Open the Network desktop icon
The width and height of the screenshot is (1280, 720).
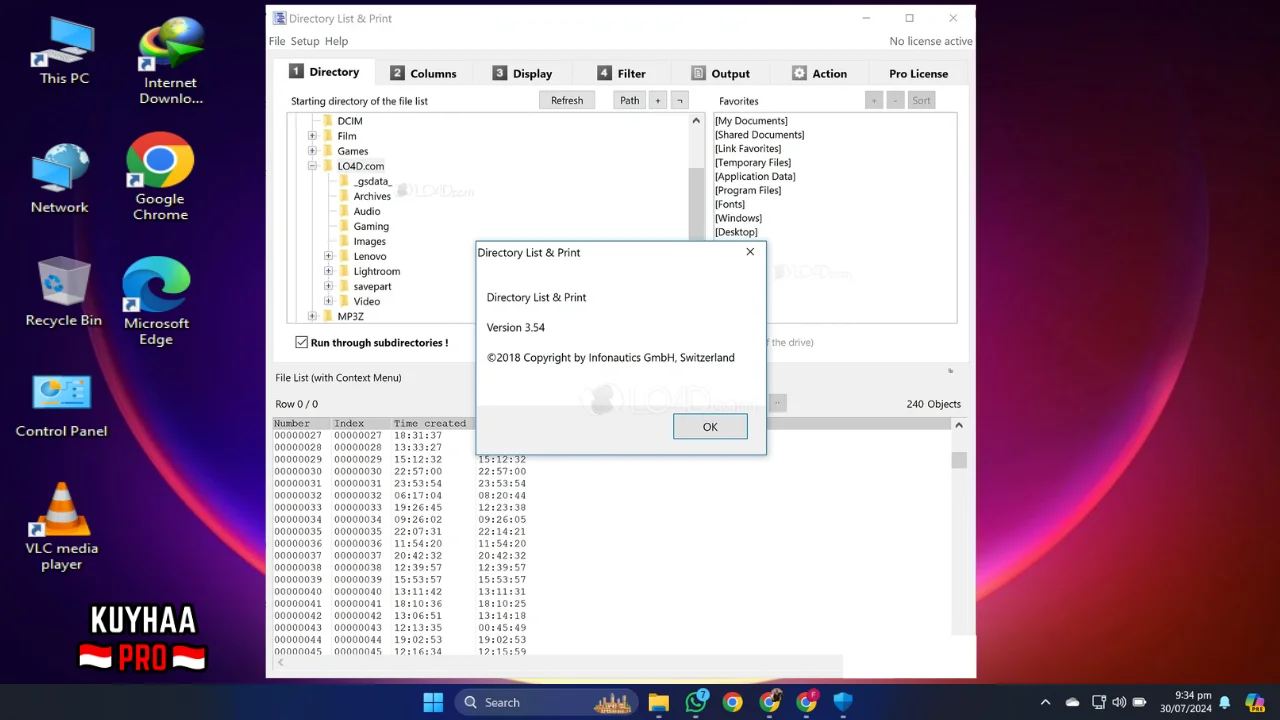[60, 179]
